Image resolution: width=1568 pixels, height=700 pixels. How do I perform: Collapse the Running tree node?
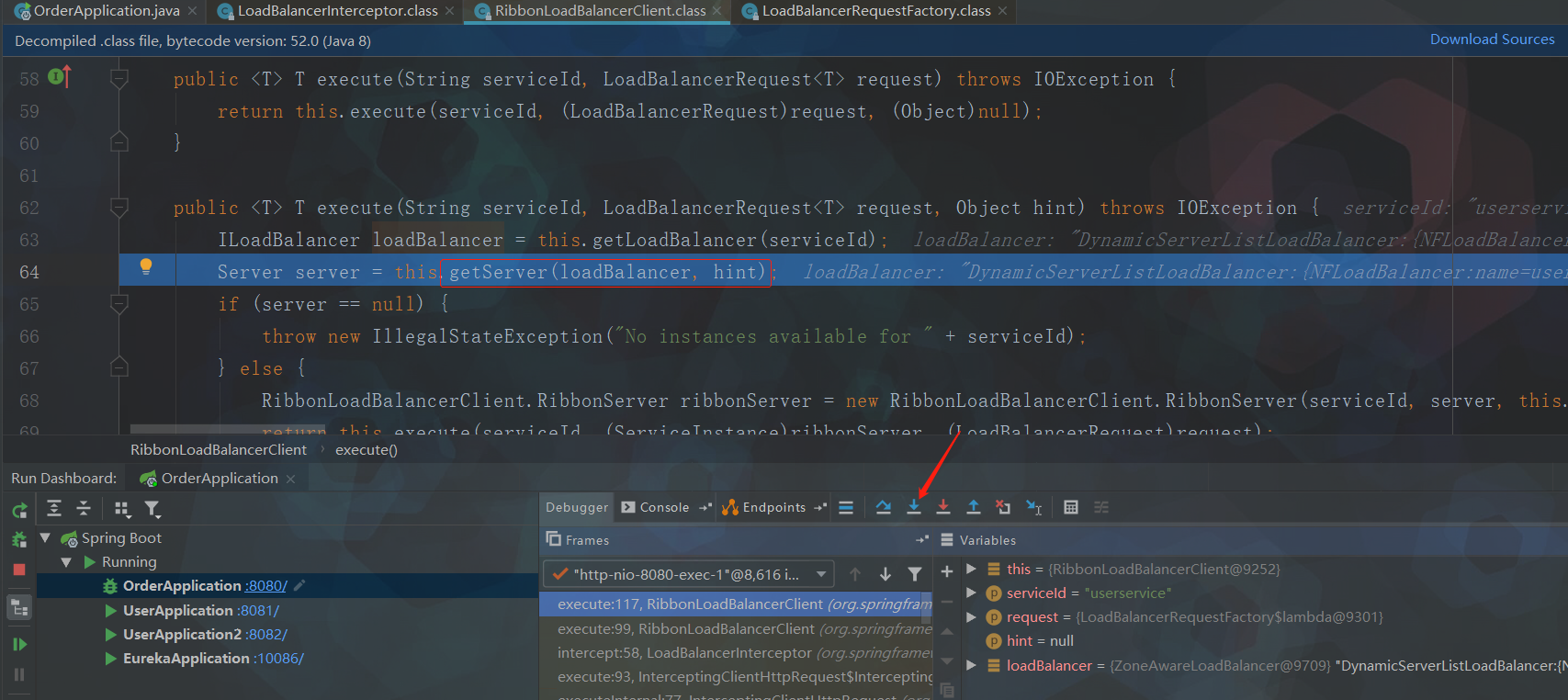pyautogui.click(x=66, y=562)
